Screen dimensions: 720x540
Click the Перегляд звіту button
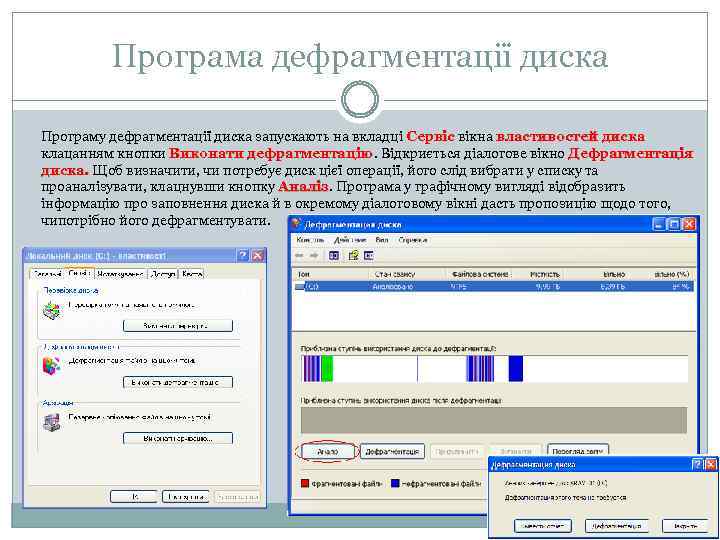[578, 450]
